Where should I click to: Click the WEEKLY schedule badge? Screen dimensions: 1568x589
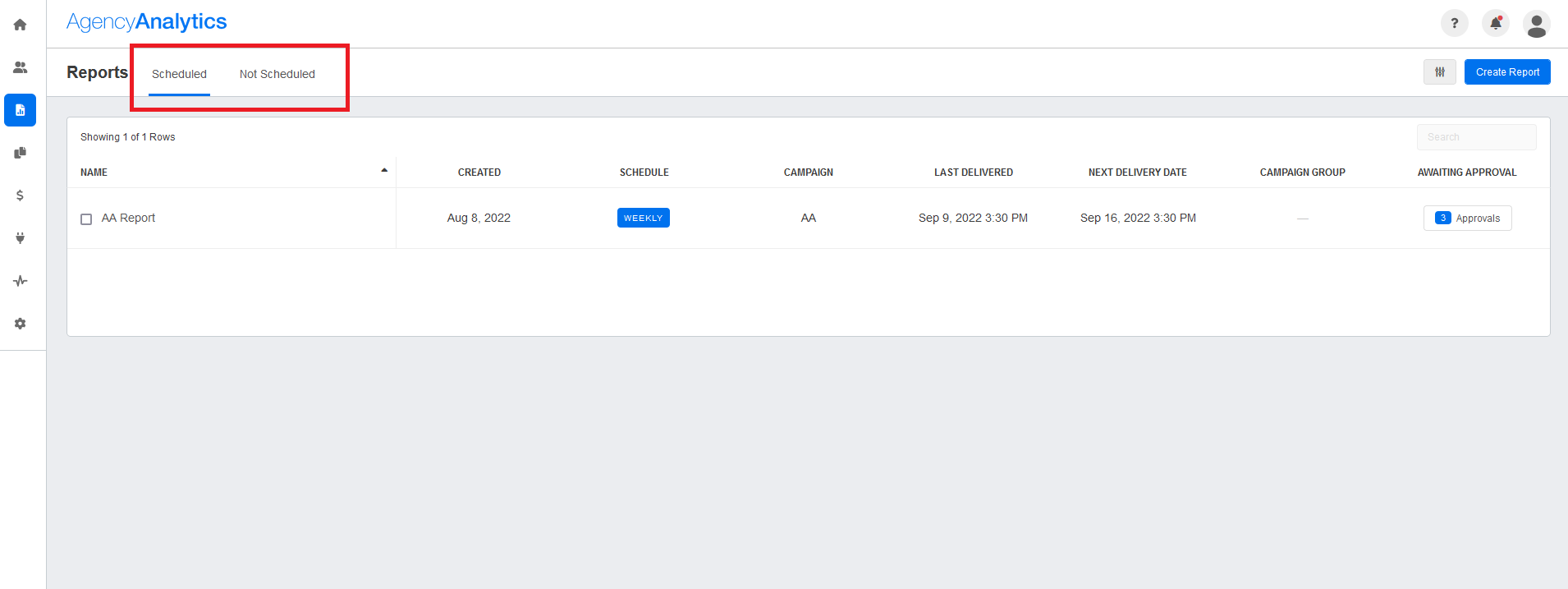(x=644, y=218)
